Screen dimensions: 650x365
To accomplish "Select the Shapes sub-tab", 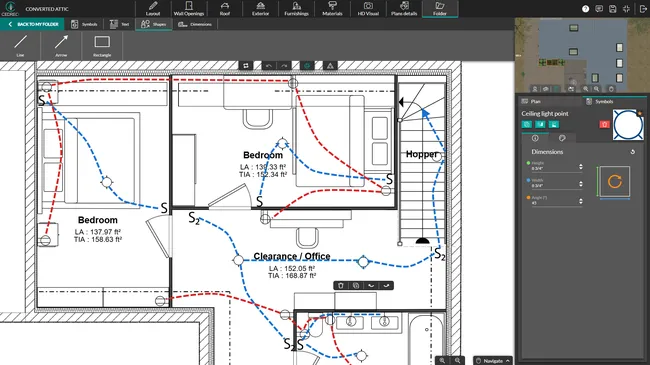I will point(154,24).
